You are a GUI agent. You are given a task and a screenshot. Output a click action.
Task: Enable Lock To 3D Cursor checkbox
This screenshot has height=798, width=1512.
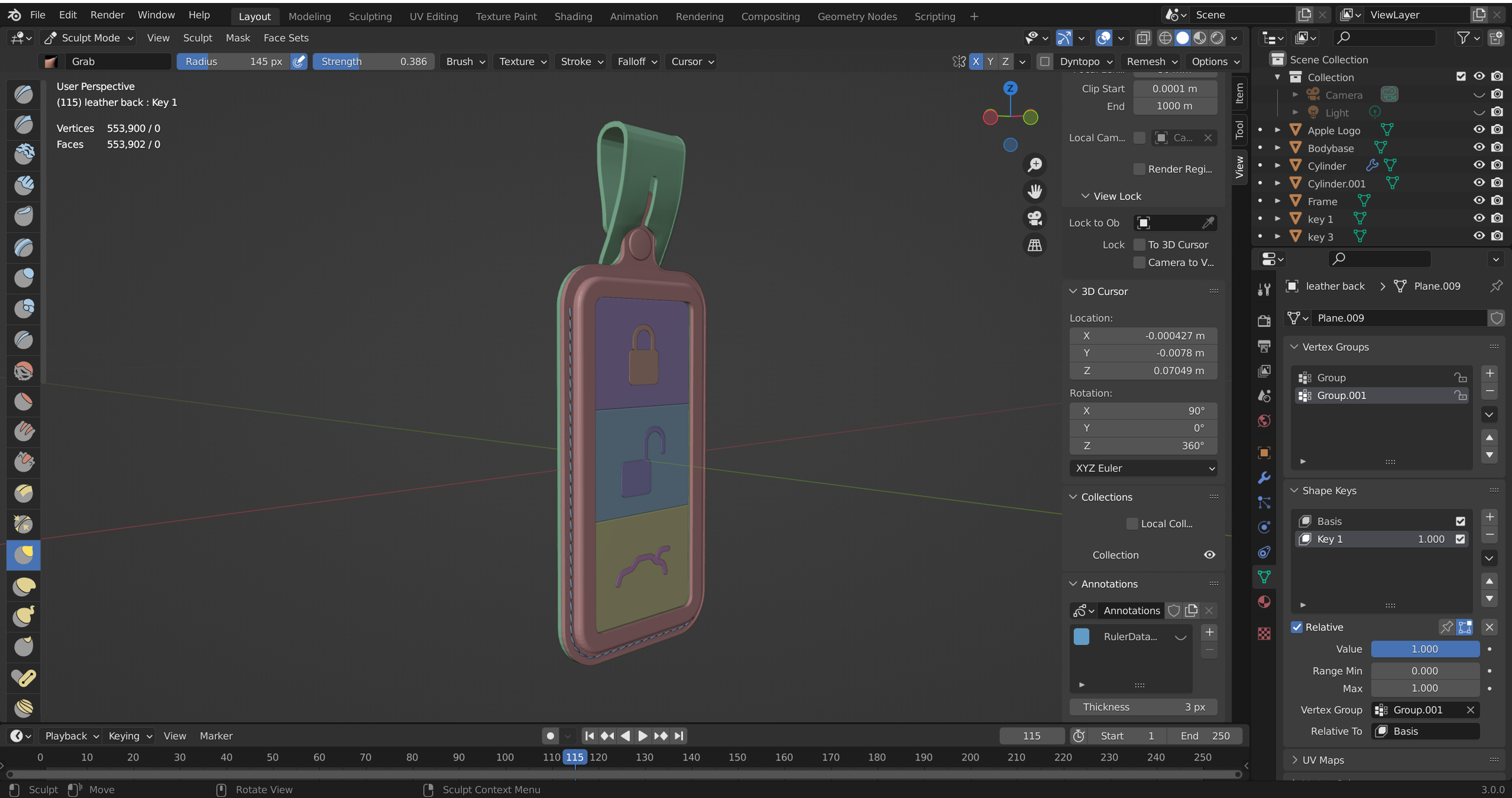tap(1139, 245)
